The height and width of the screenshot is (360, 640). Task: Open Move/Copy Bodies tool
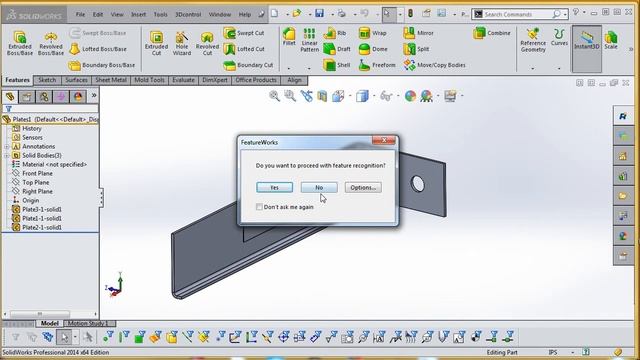[434, 65]
